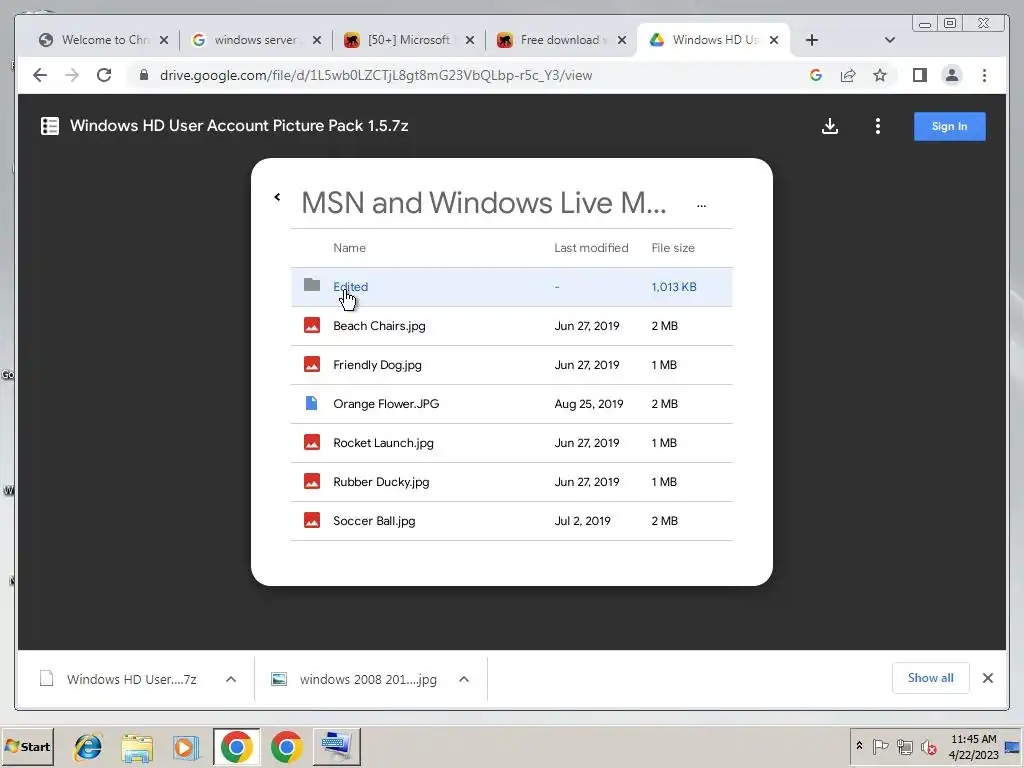Switch to the windows server Google tab
Screen dimensions: 1024x768
coord(256,40)
